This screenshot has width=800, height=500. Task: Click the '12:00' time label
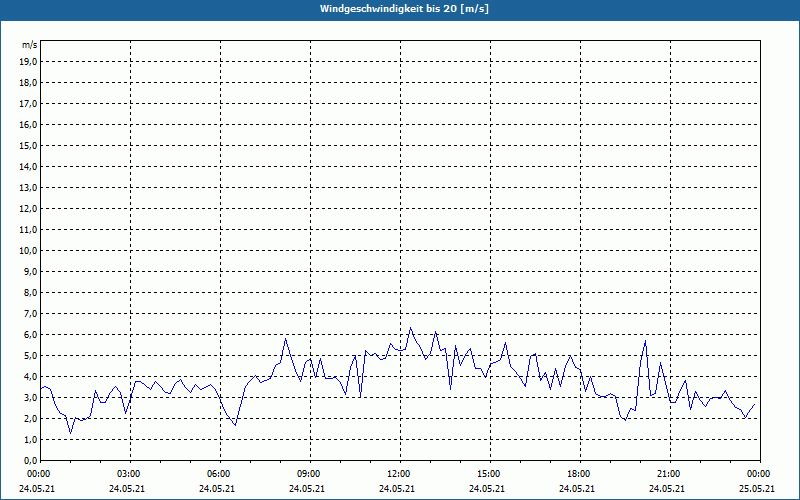398,474
